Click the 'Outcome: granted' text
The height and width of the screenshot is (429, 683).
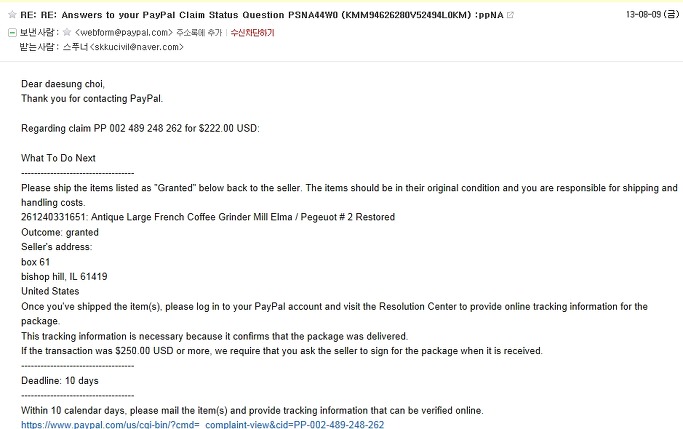pos(60,232)
